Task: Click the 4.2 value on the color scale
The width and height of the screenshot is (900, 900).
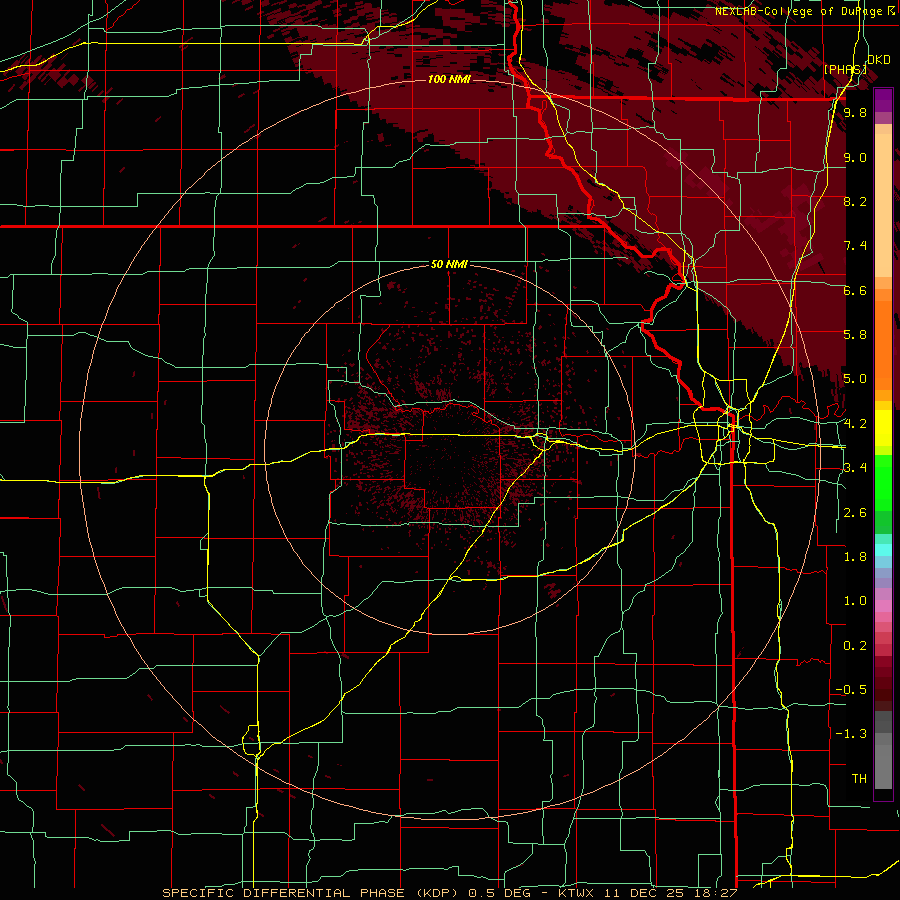Action: pos(855,424)
